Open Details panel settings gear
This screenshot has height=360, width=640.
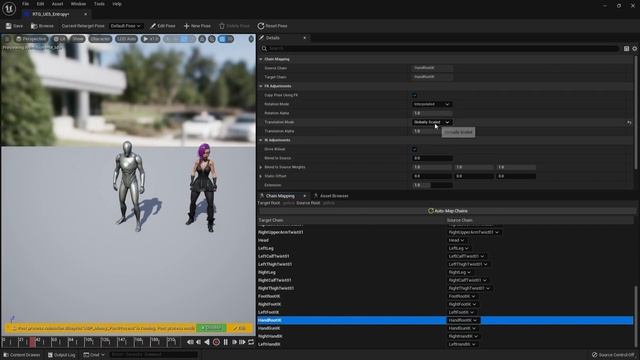(x=635, y=49)
